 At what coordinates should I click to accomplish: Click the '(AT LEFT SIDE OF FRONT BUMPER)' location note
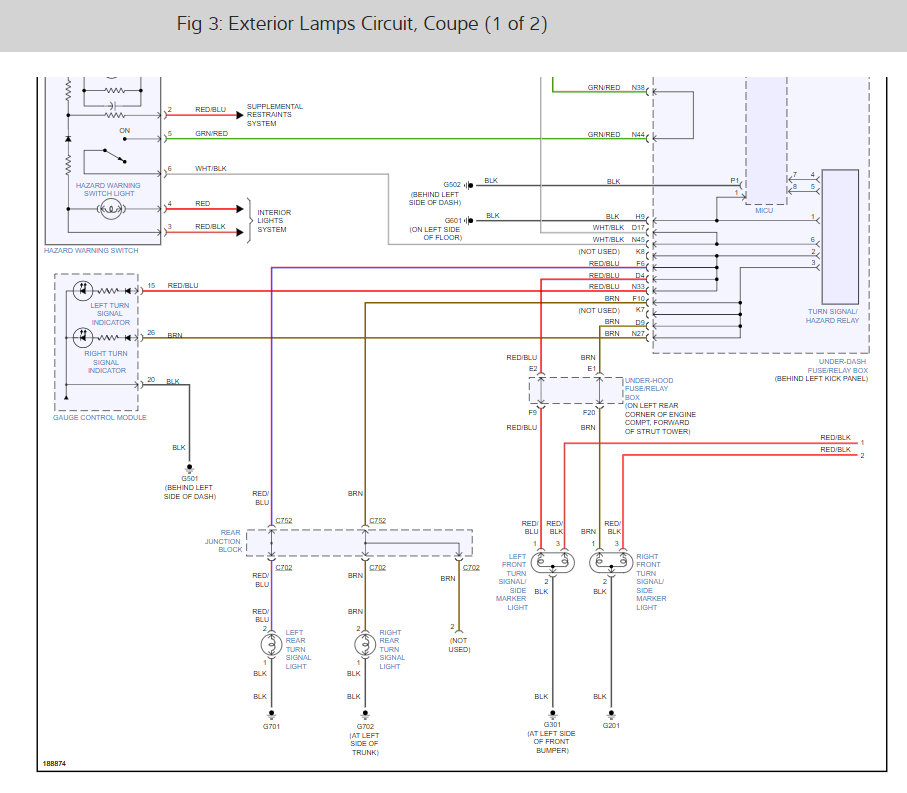click(552, 742)
